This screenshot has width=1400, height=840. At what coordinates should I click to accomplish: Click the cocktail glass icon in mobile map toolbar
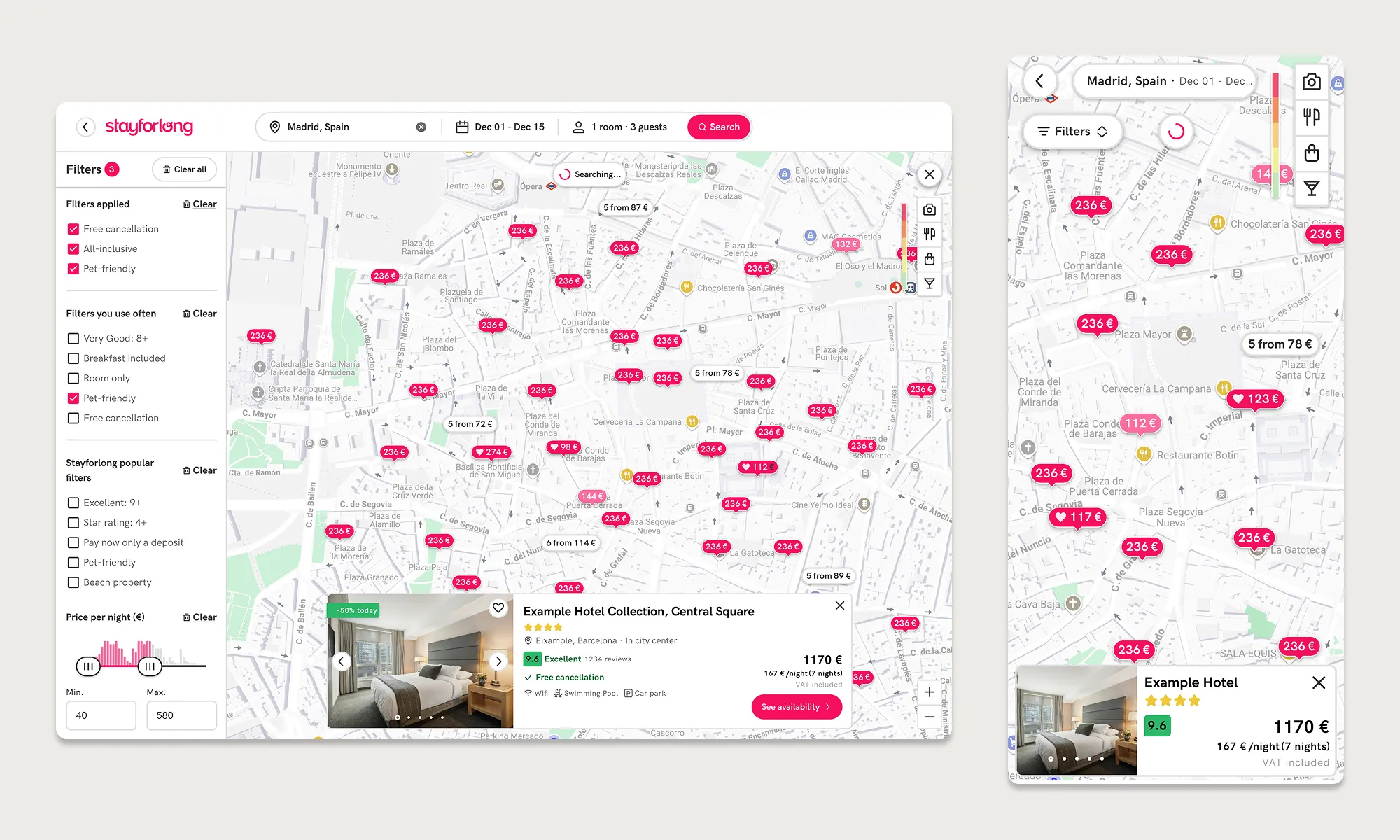(1312, 188)
